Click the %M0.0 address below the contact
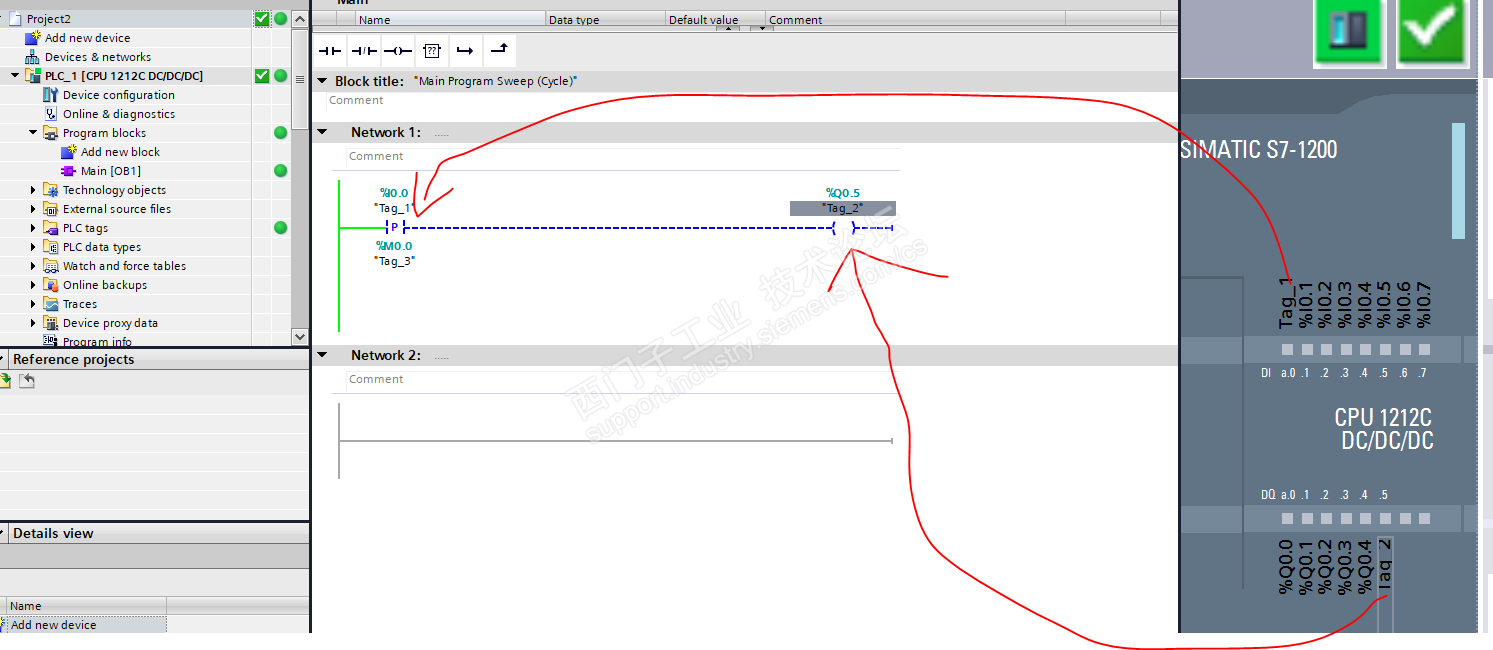Viewport: 1493px width, 650px height. click(394, 245)
